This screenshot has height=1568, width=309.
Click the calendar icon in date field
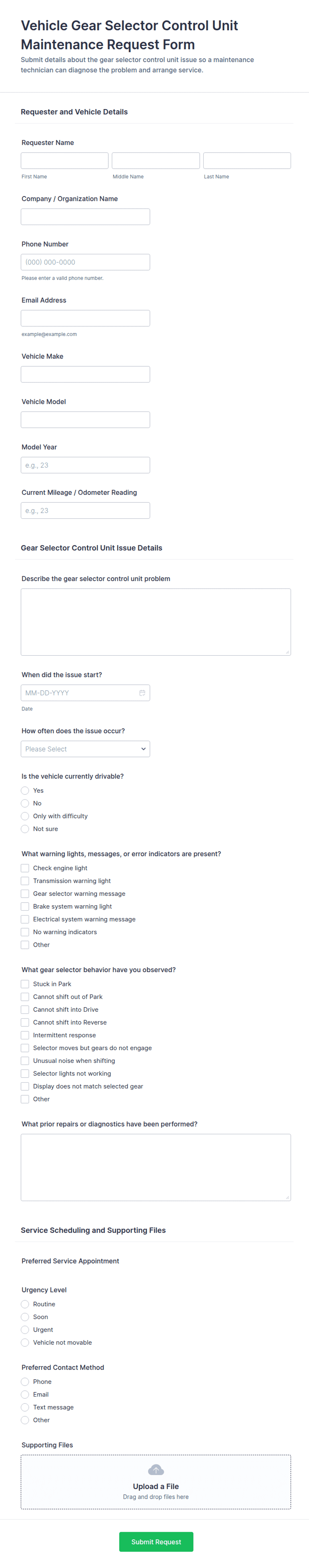[x=142, y=693]
